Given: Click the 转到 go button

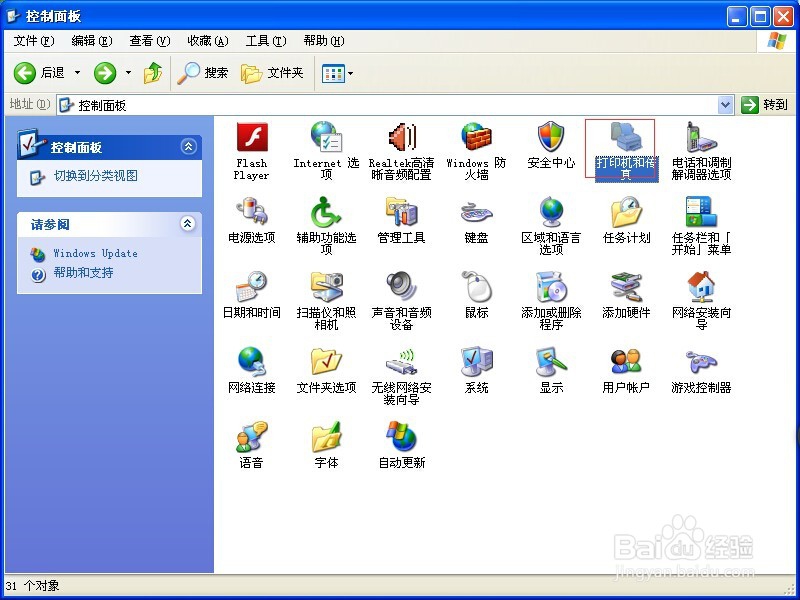Looking at the screenshot, I should tap(764, 105).
